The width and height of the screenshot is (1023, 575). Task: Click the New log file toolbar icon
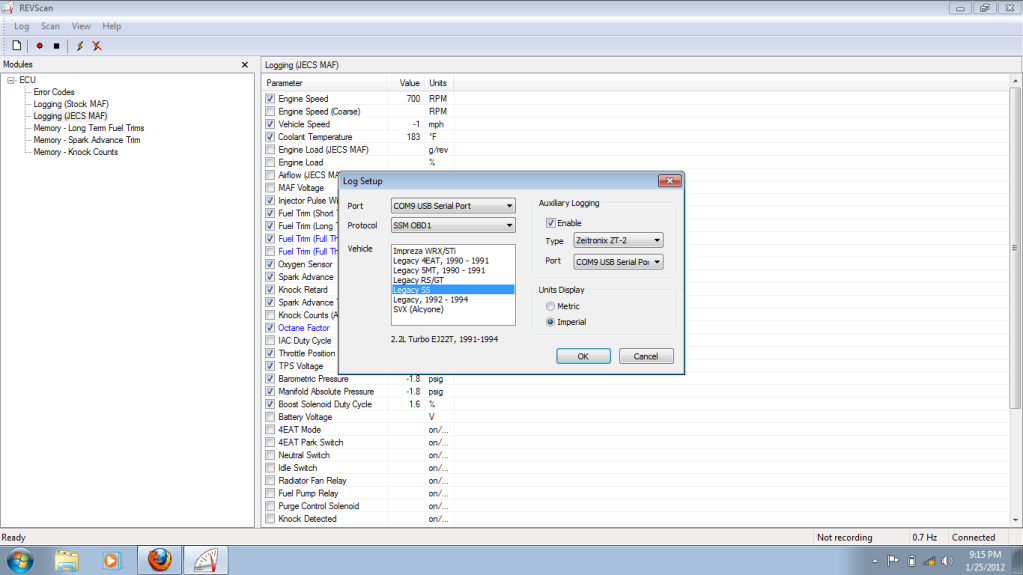(x=16, y=46)
